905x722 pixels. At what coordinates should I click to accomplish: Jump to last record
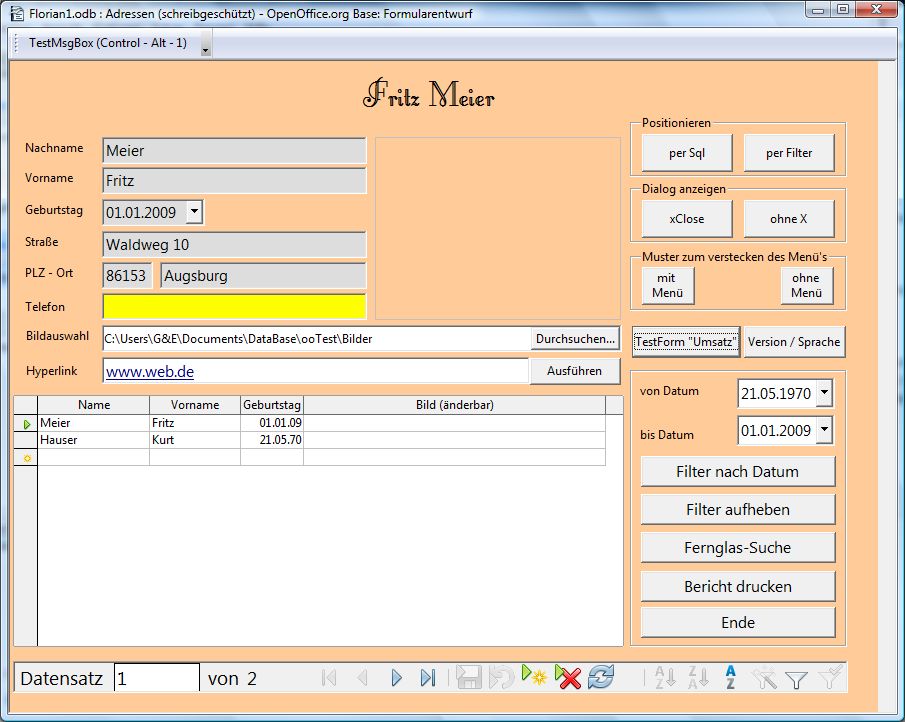pyautogui.click(x=428, y=678)
